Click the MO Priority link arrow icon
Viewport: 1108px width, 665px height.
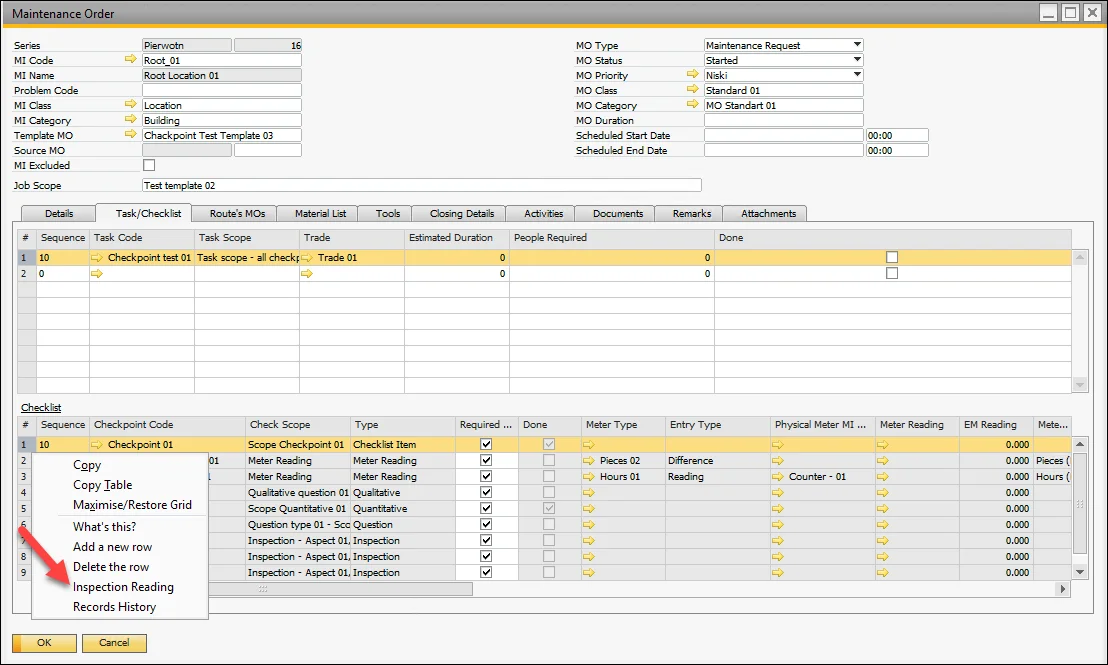692,75
